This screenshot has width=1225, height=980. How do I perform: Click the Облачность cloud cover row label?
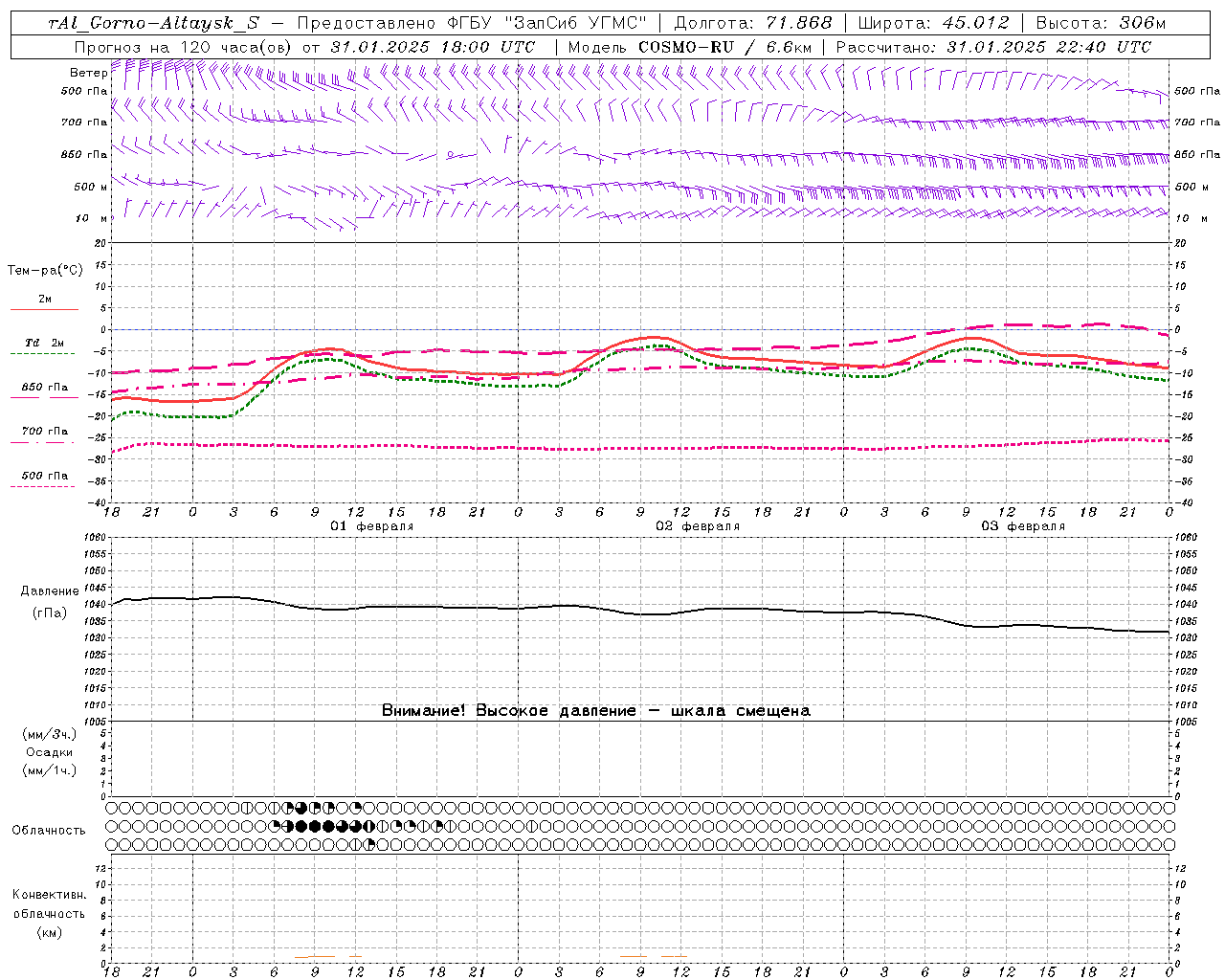pos(49,831)
